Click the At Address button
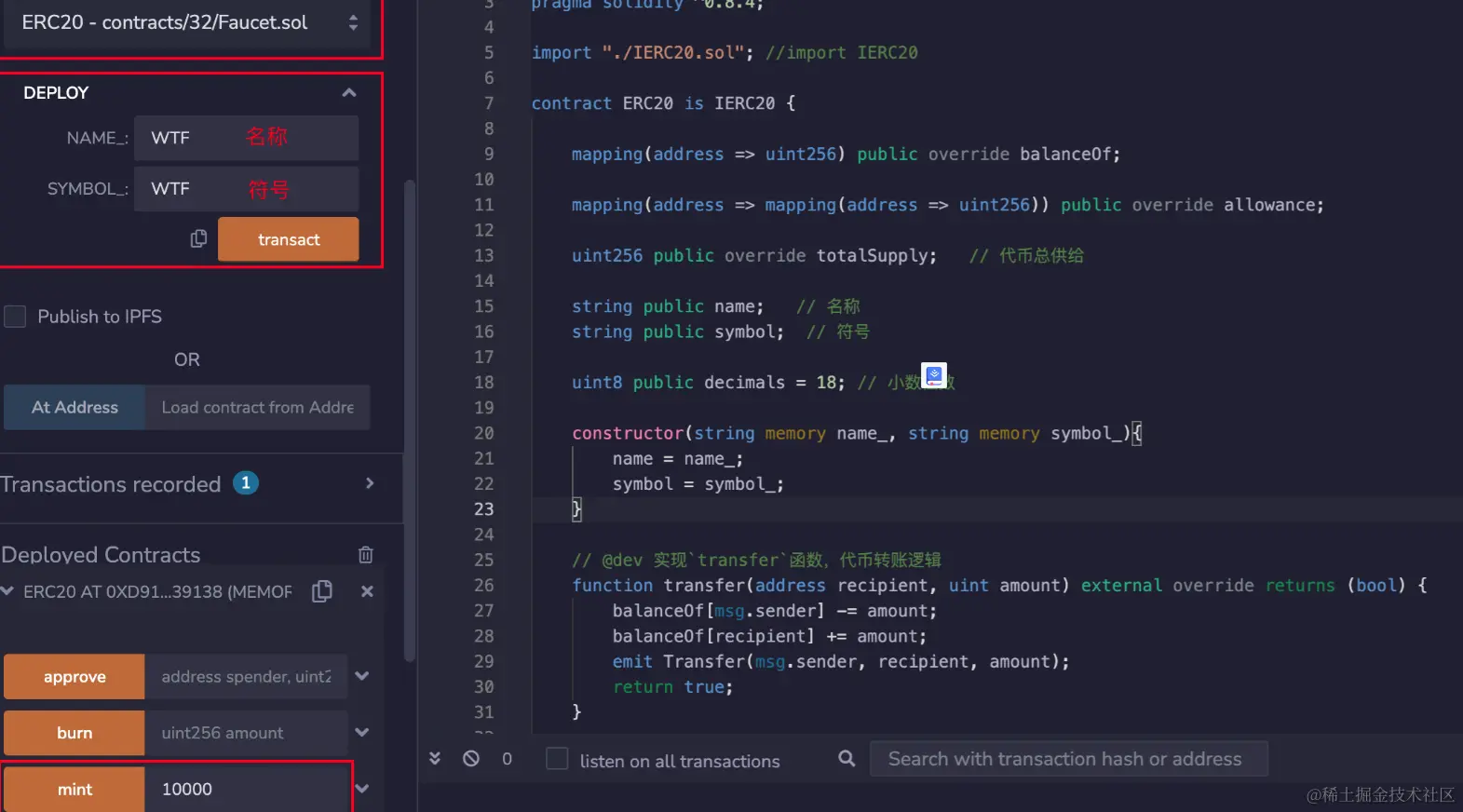This screenshot has width=1463, height=812. point(75,407)
